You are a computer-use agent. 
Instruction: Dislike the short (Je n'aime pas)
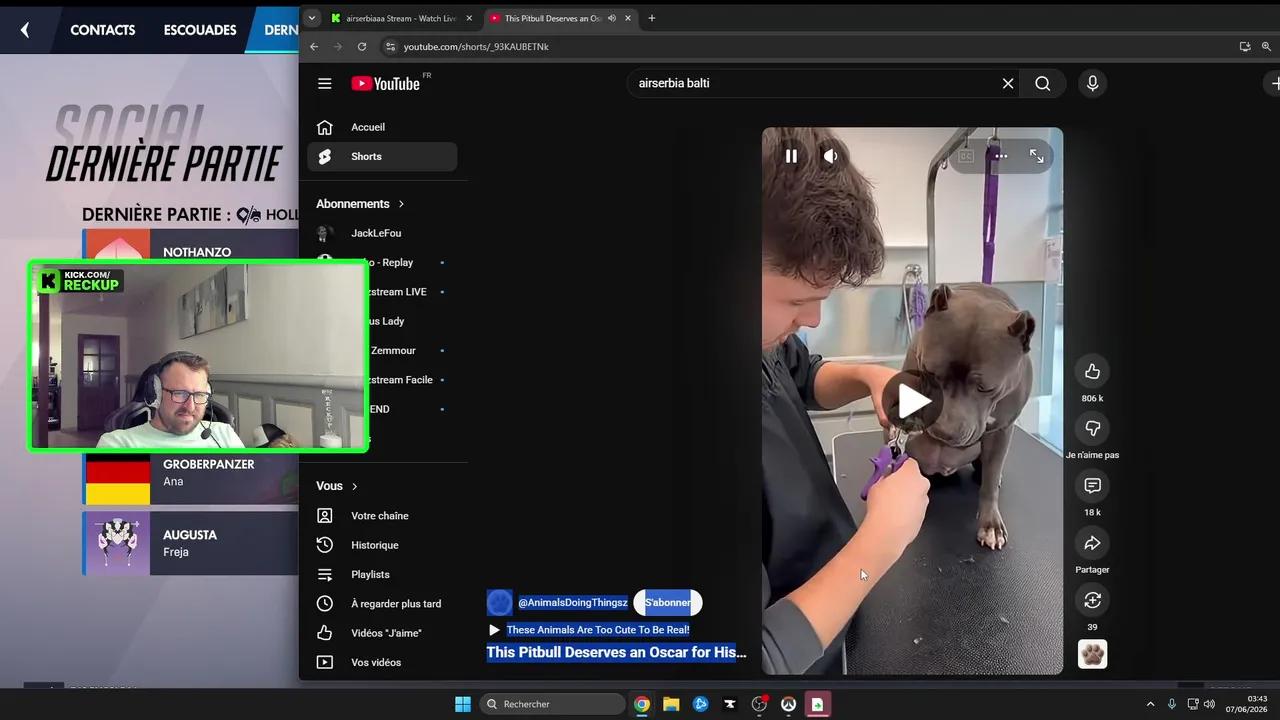pos(1092,429)
